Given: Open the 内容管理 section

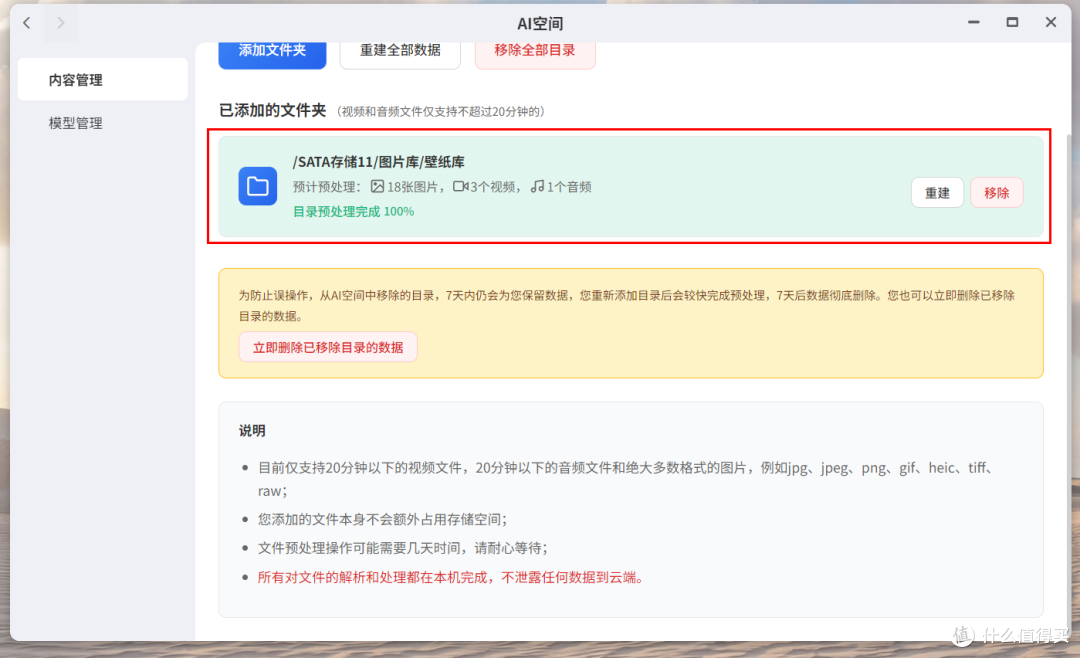Looking at the screenshot, I should pos(103,80).
